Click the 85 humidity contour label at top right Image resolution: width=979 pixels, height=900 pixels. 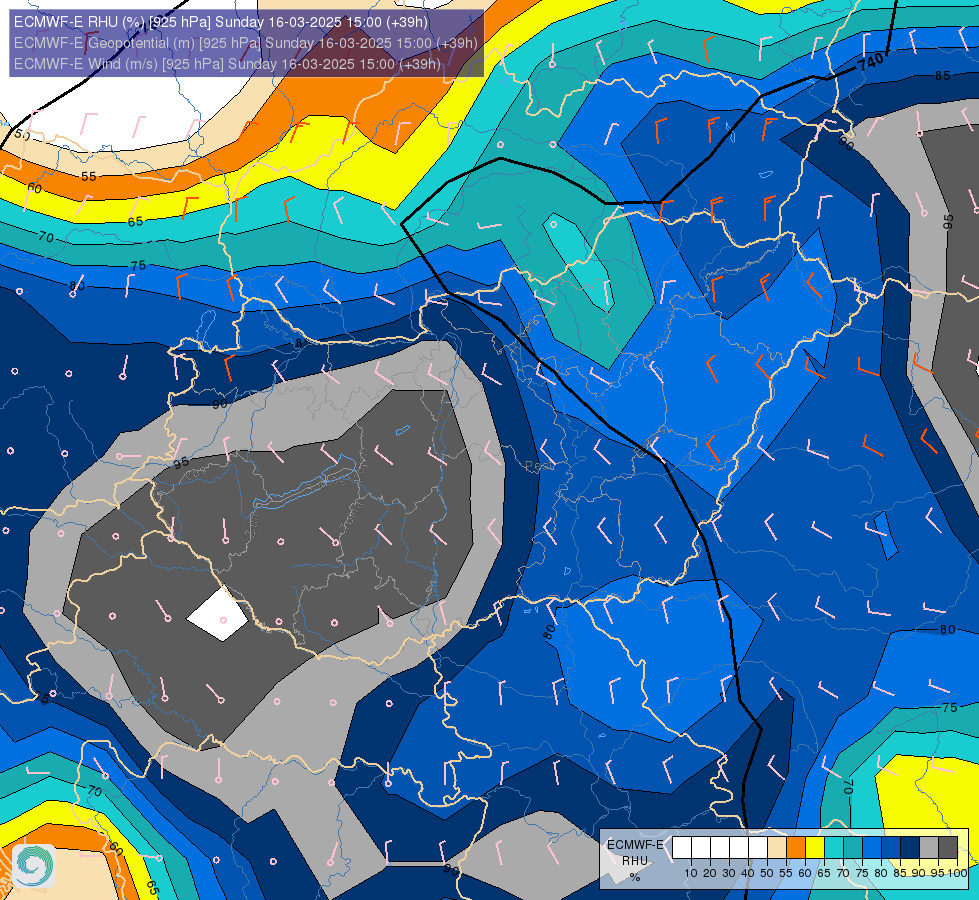pyautogui.click(x=942, y=76)
